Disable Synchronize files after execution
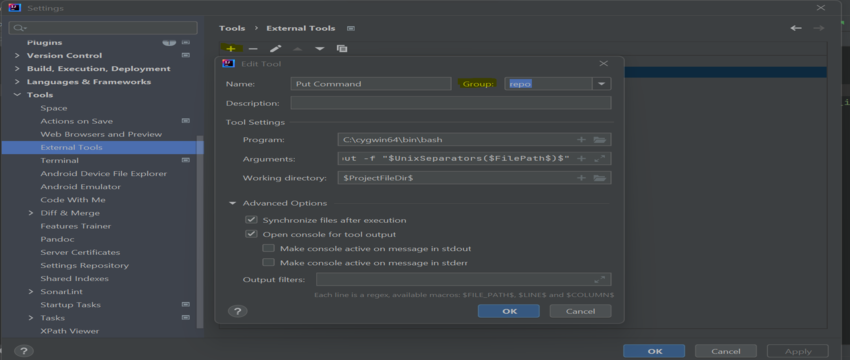 (x=251, y=220)
